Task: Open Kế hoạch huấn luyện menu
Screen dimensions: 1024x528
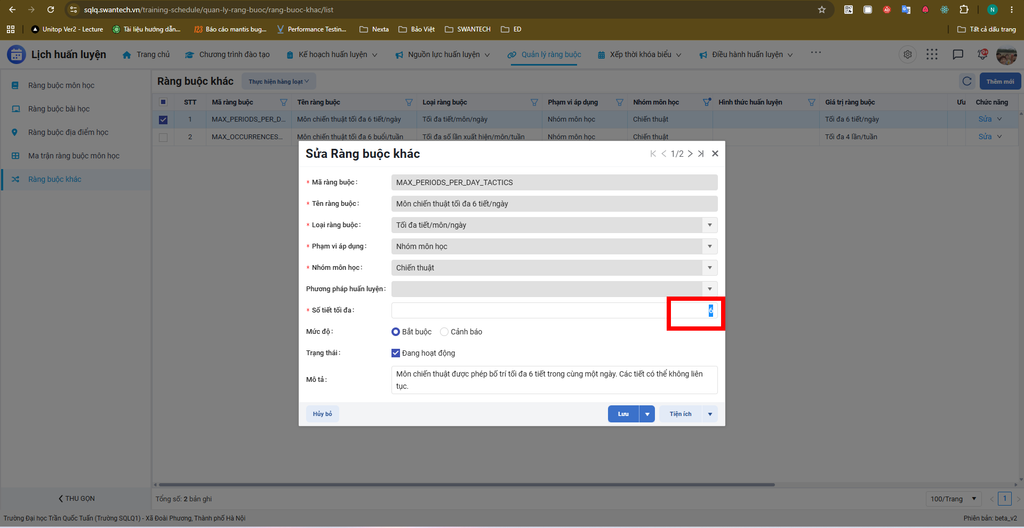Action: 333,55
